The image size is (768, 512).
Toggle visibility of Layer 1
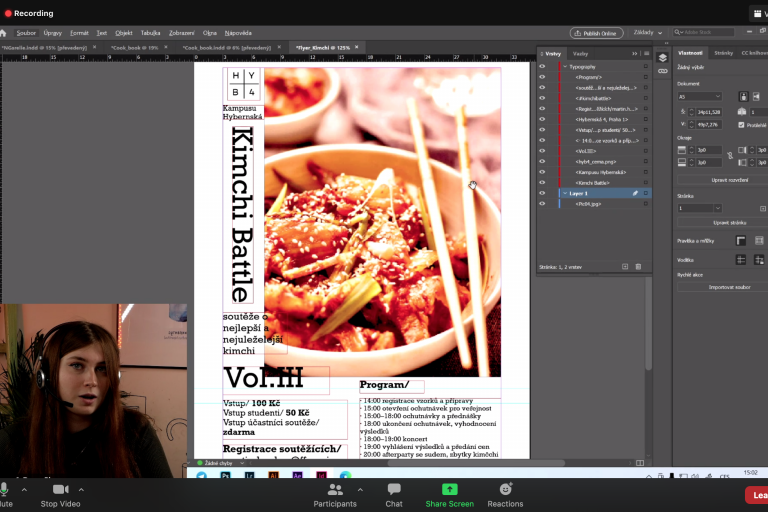542,193
